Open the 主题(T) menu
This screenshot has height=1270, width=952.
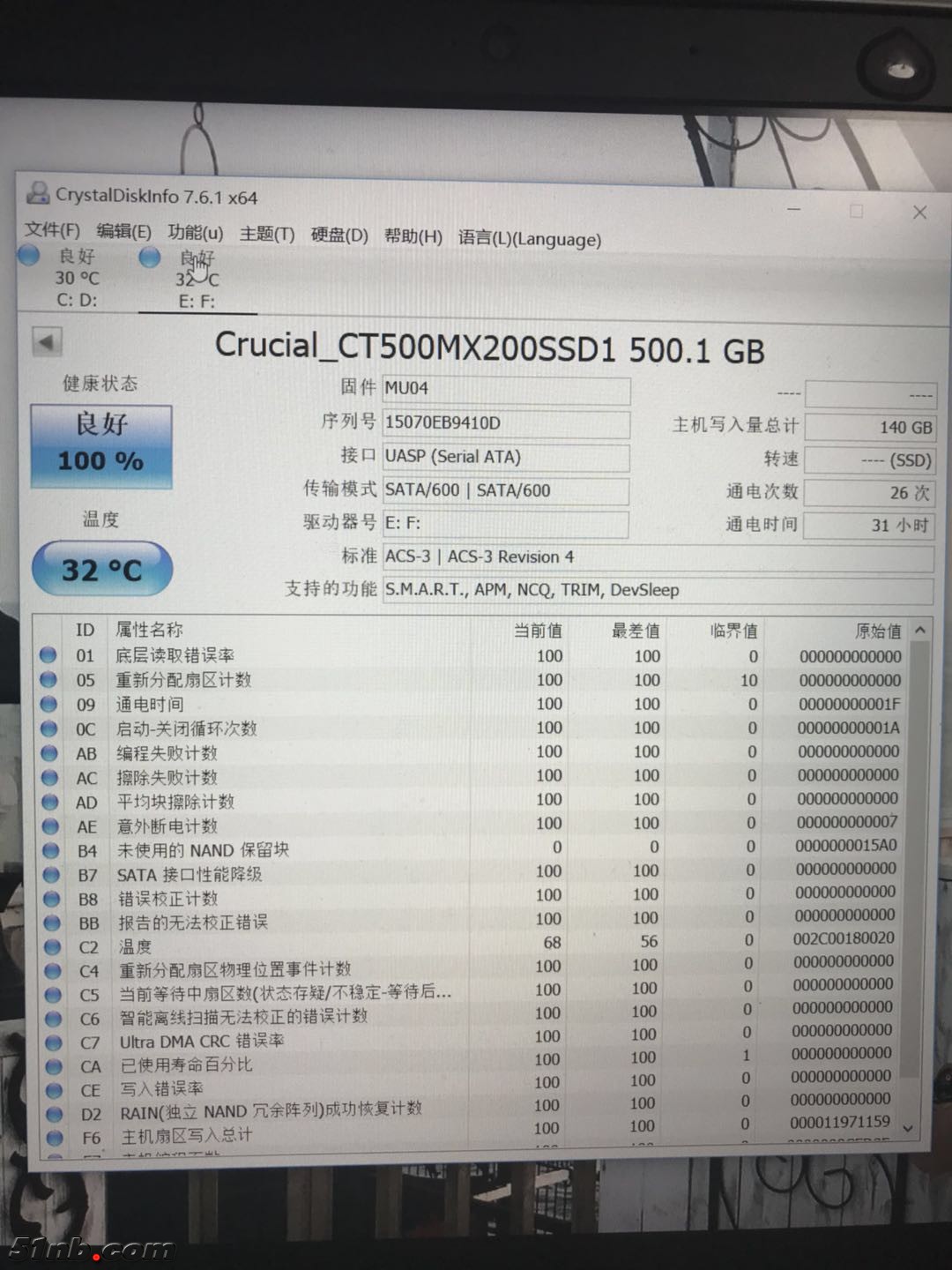click(x=266, y=234)
